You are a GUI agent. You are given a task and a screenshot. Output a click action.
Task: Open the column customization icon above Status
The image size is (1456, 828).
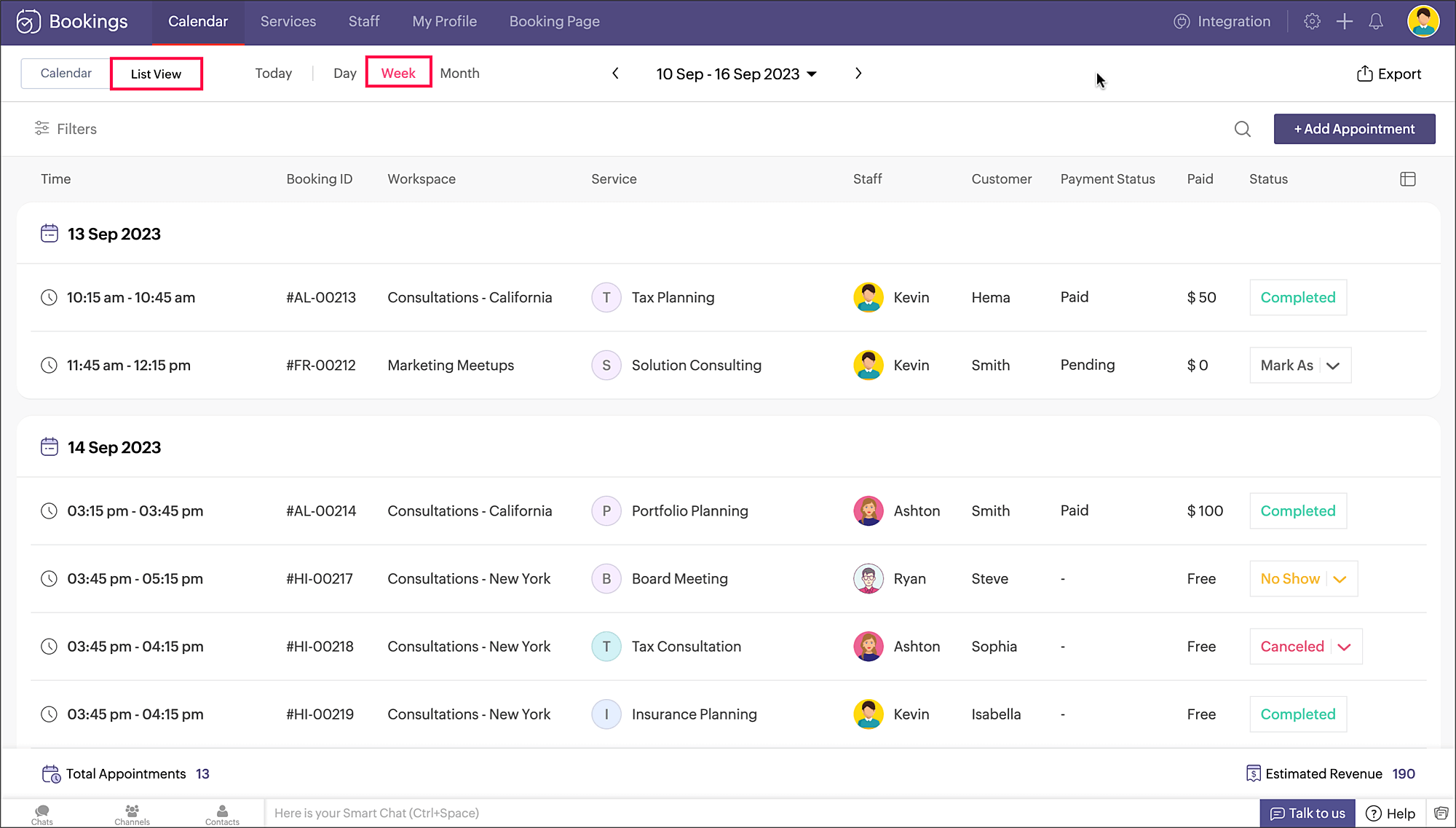click(x=1408, y=178)
